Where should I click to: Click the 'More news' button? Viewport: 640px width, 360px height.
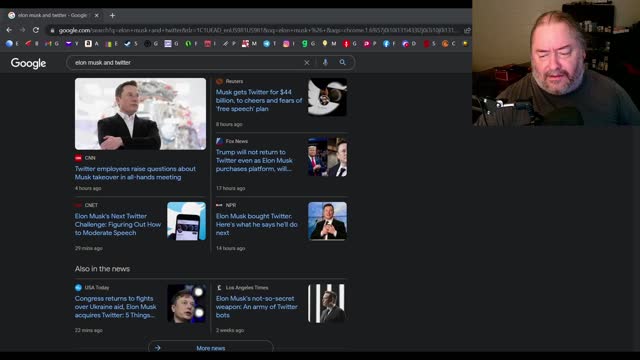tap(211, 347)
